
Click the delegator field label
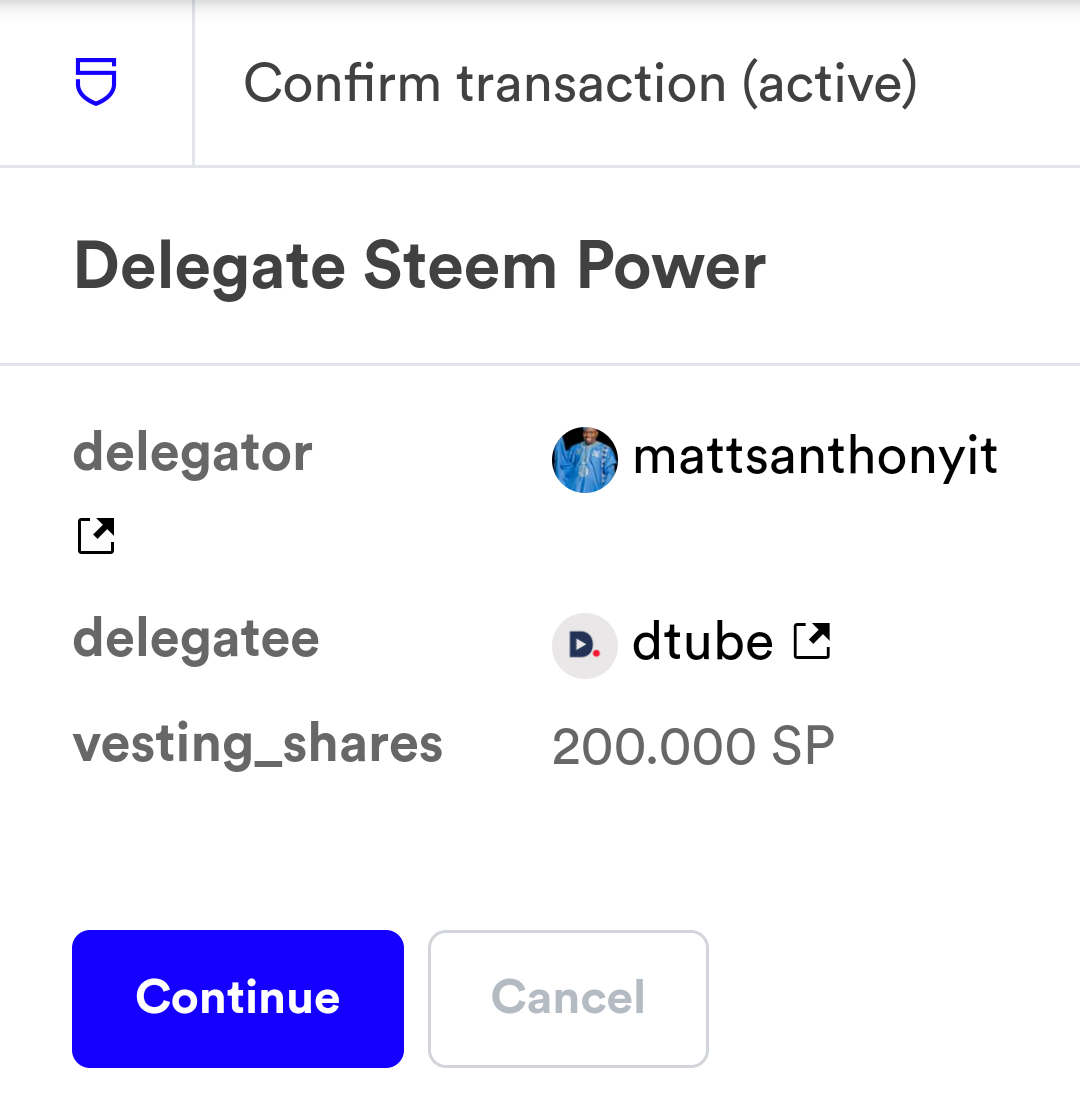[x=193, y=453]
